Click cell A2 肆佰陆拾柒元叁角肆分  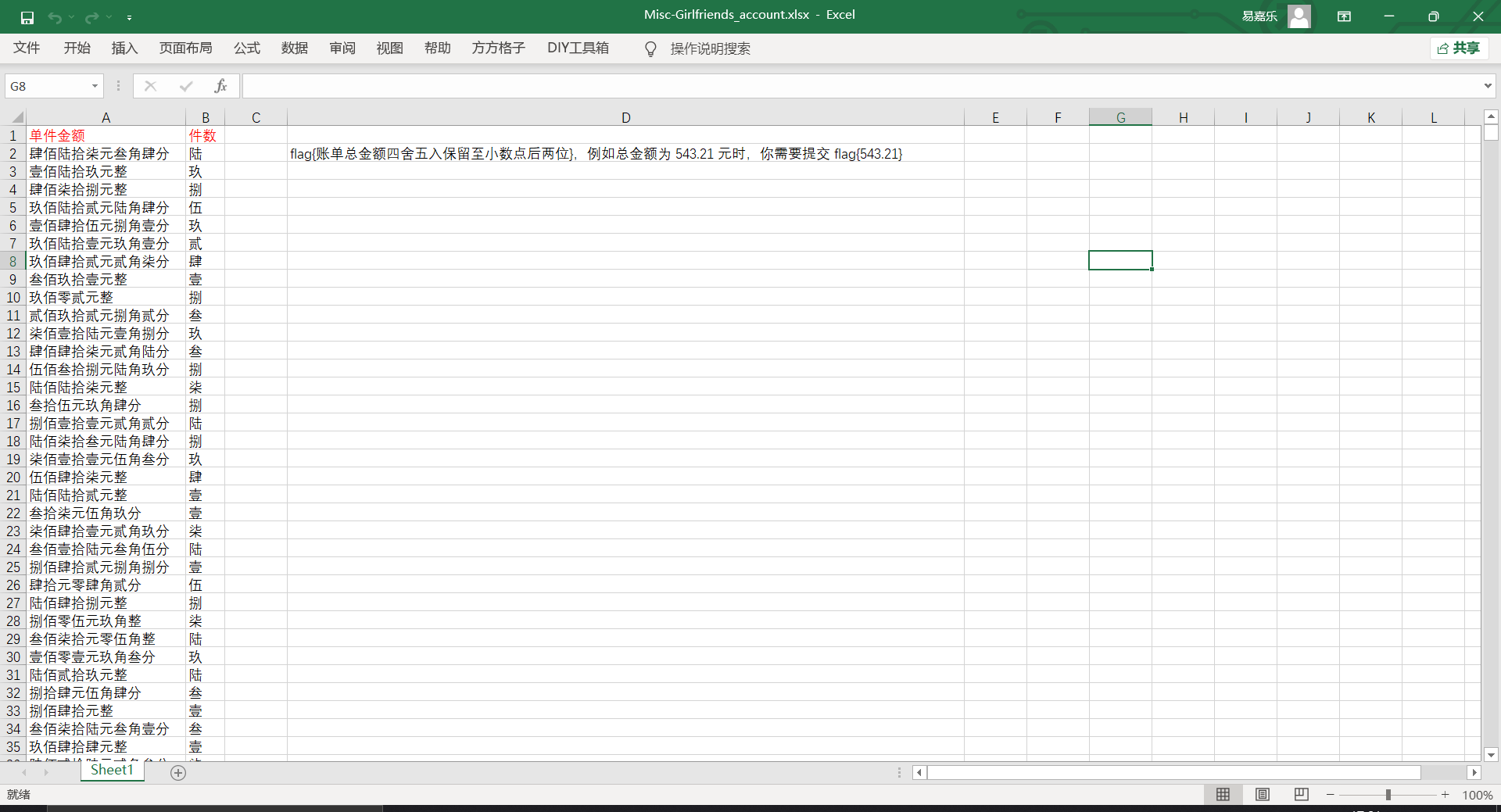click(x=106, y=153)
